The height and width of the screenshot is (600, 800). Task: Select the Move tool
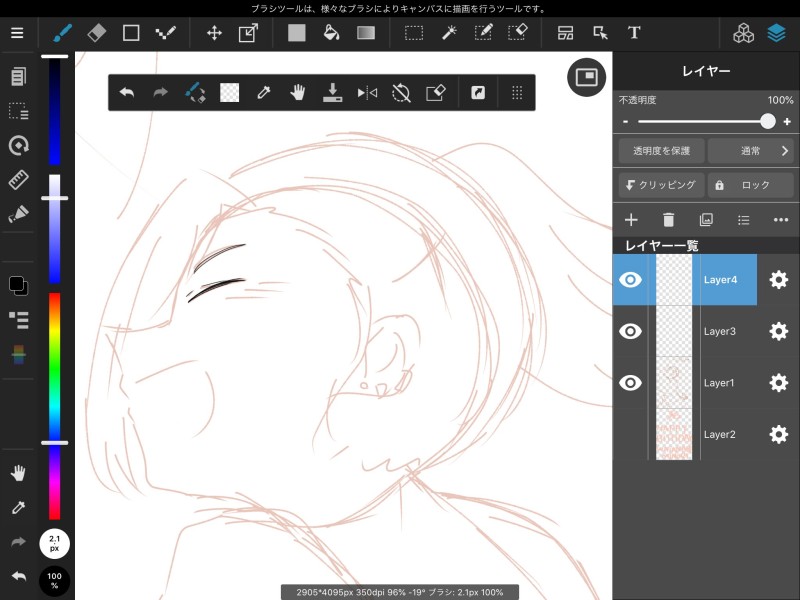click(x=214, y=33)
